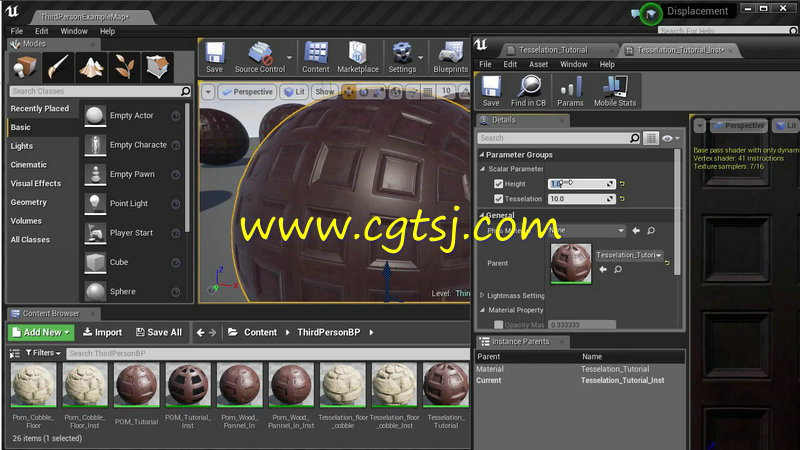Select the Landscape mode icon
Image resolution: width=800 pixels, height=450 pixels.
pyautogui.click(x=91, y=66)
